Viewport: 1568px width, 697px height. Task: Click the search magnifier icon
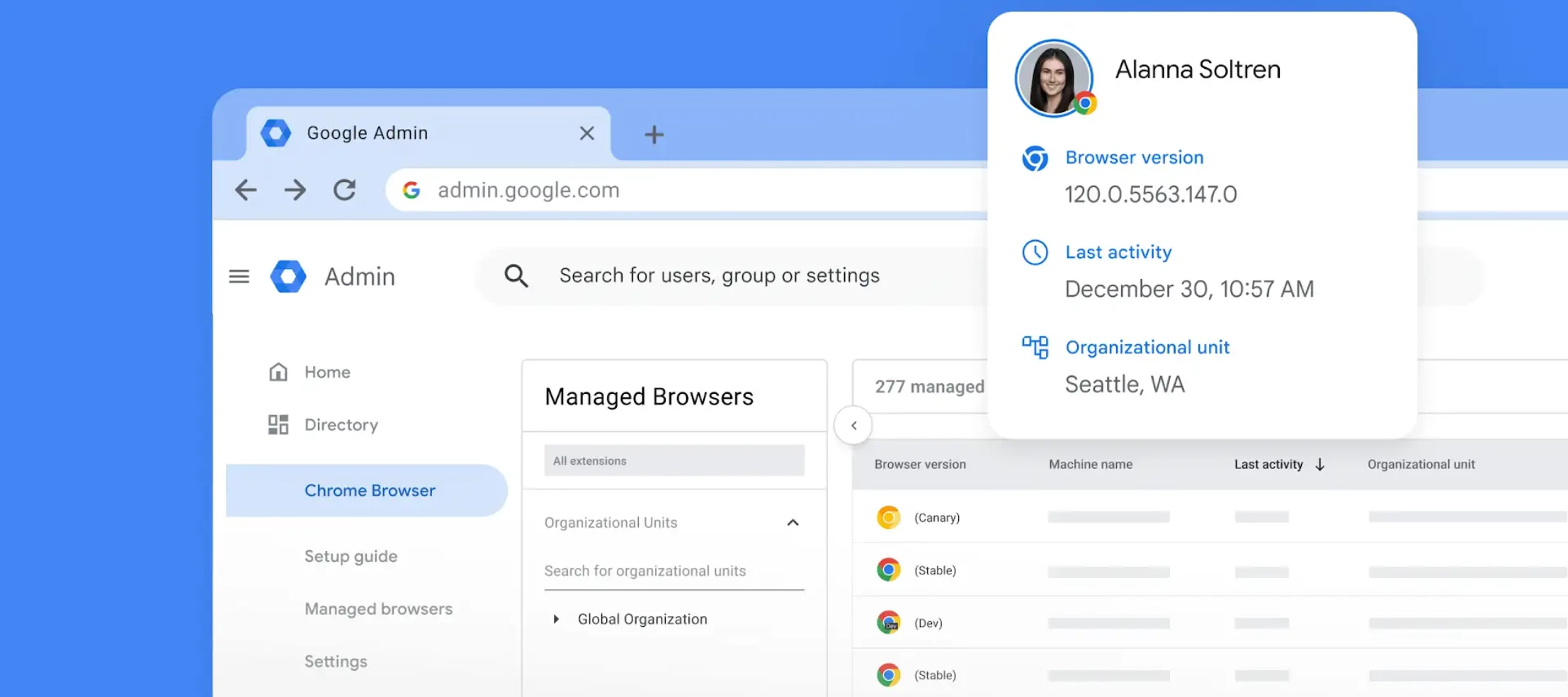(x=516, y=276)
